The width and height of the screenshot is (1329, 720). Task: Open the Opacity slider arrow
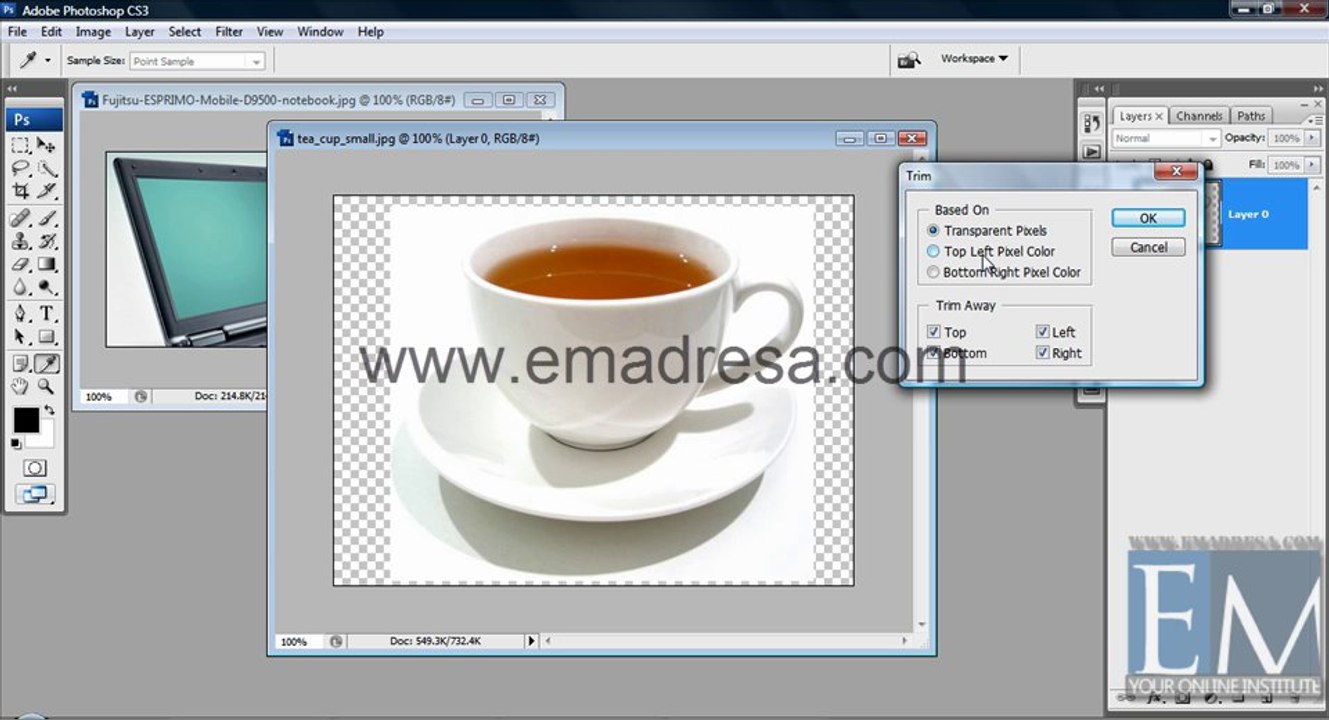(x=1314, y=139)
